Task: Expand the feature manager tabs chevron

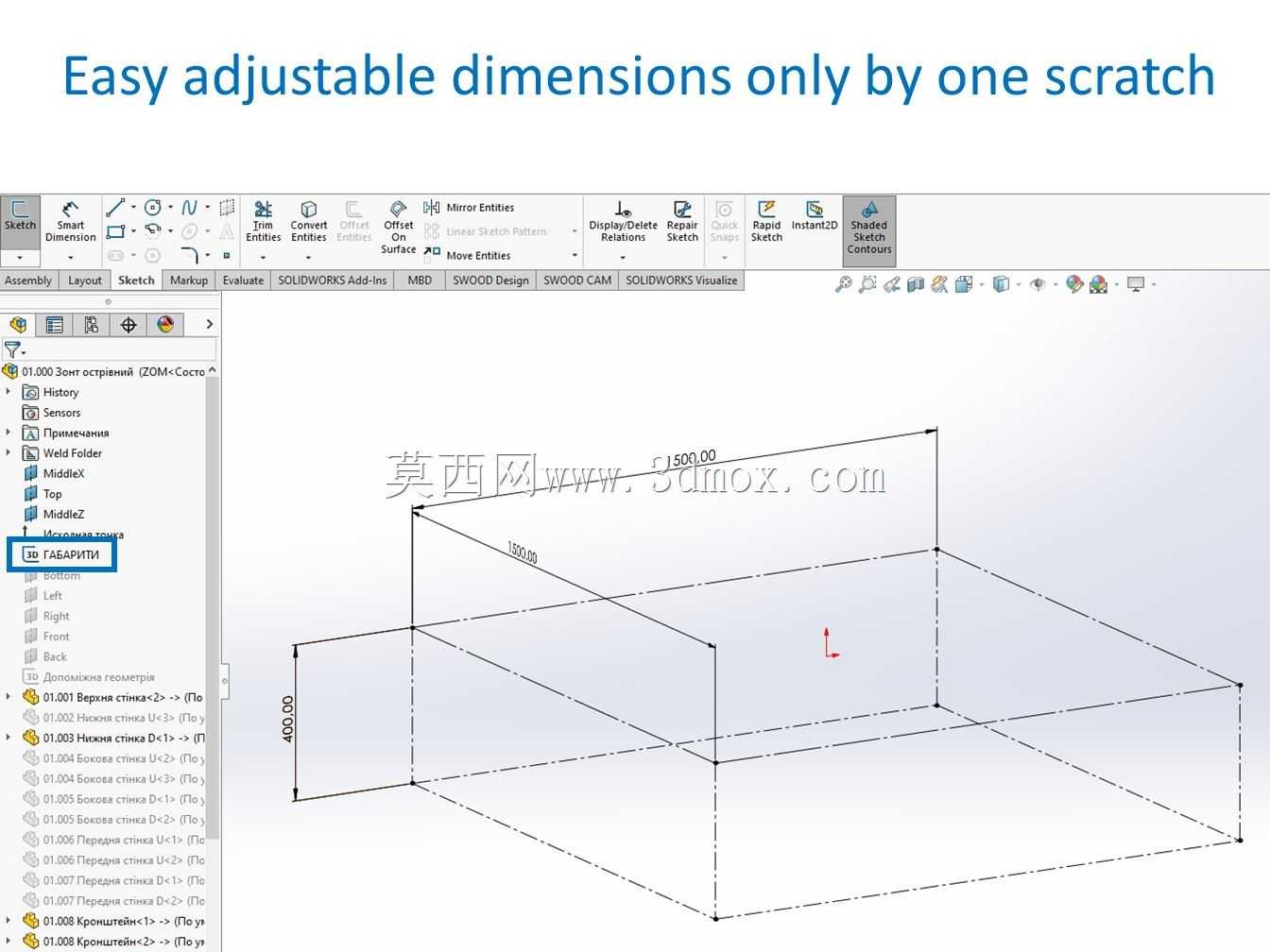Action: (209, 325)
